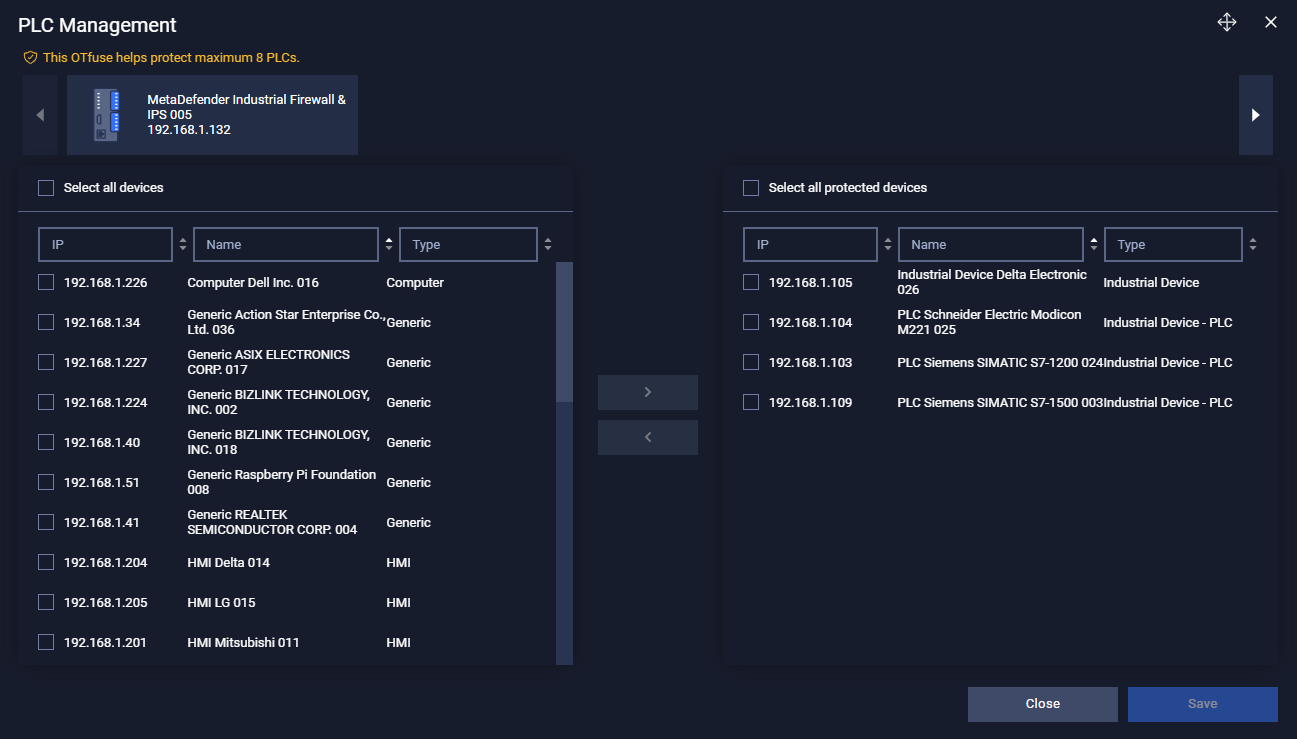Image resolution: width=1297 pixels, height=739 pixels.
Task: Click PLC Siemens SIMATIC S7-1500 003
Action: click(1000, 403)
